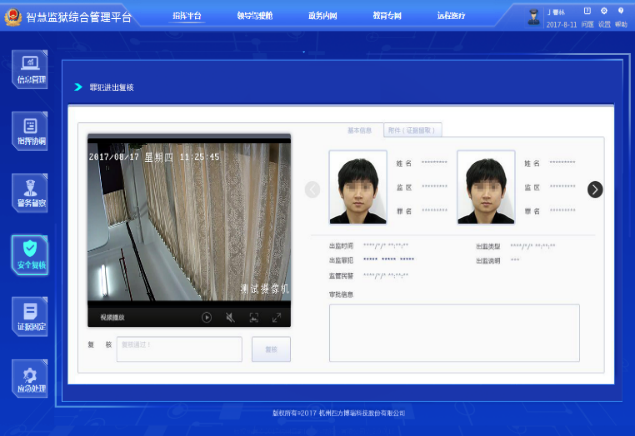Show next person with right arrow
The image size is (635, 436).
pos(595,189)
